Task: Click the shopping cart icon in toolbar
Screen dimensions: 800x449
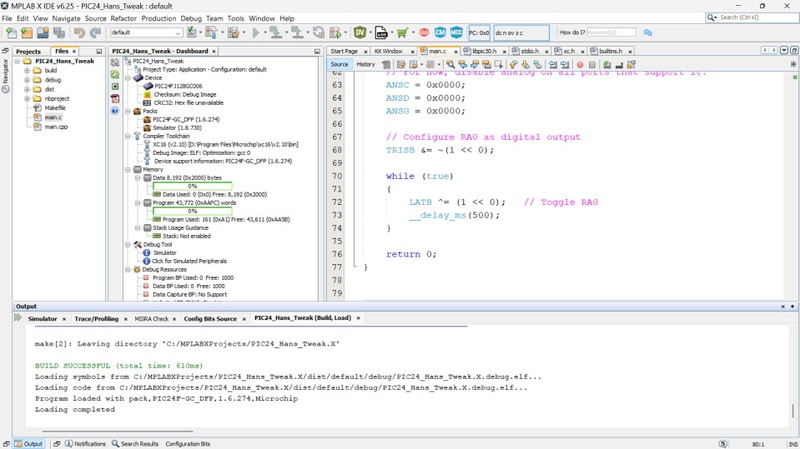Action: pos(402,33)
